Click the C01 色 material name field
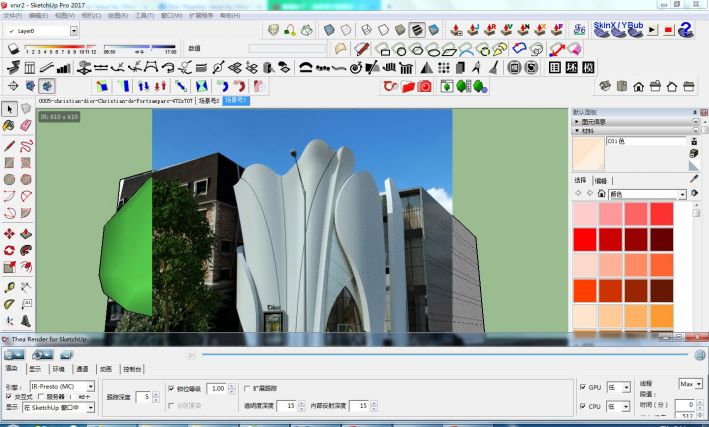The image size is (709, 427). pyautogui.click(x=646, y=141)
